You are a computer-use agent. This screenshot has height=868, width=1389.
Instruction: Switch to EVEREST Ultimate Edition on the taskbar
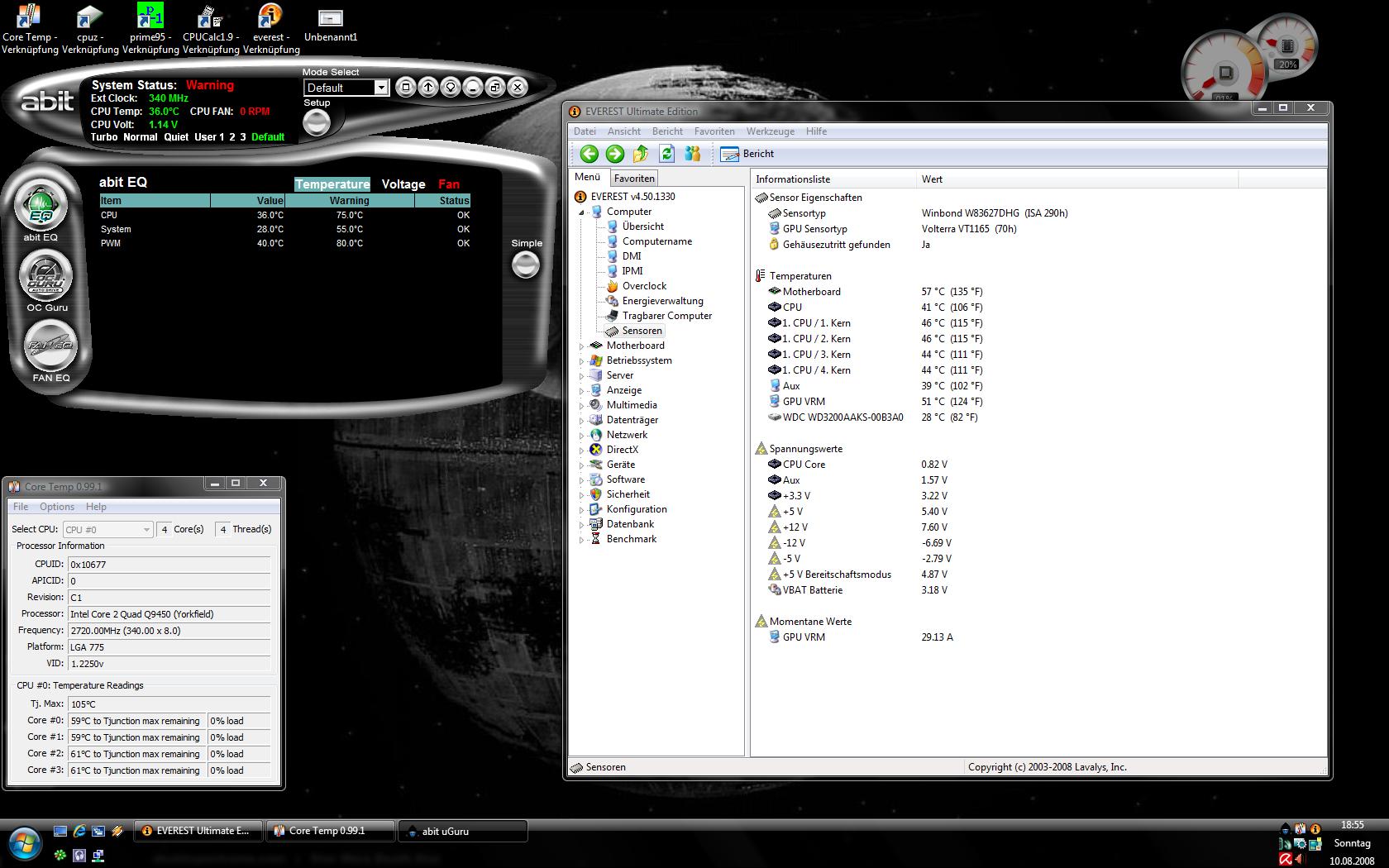pos(198,831)
